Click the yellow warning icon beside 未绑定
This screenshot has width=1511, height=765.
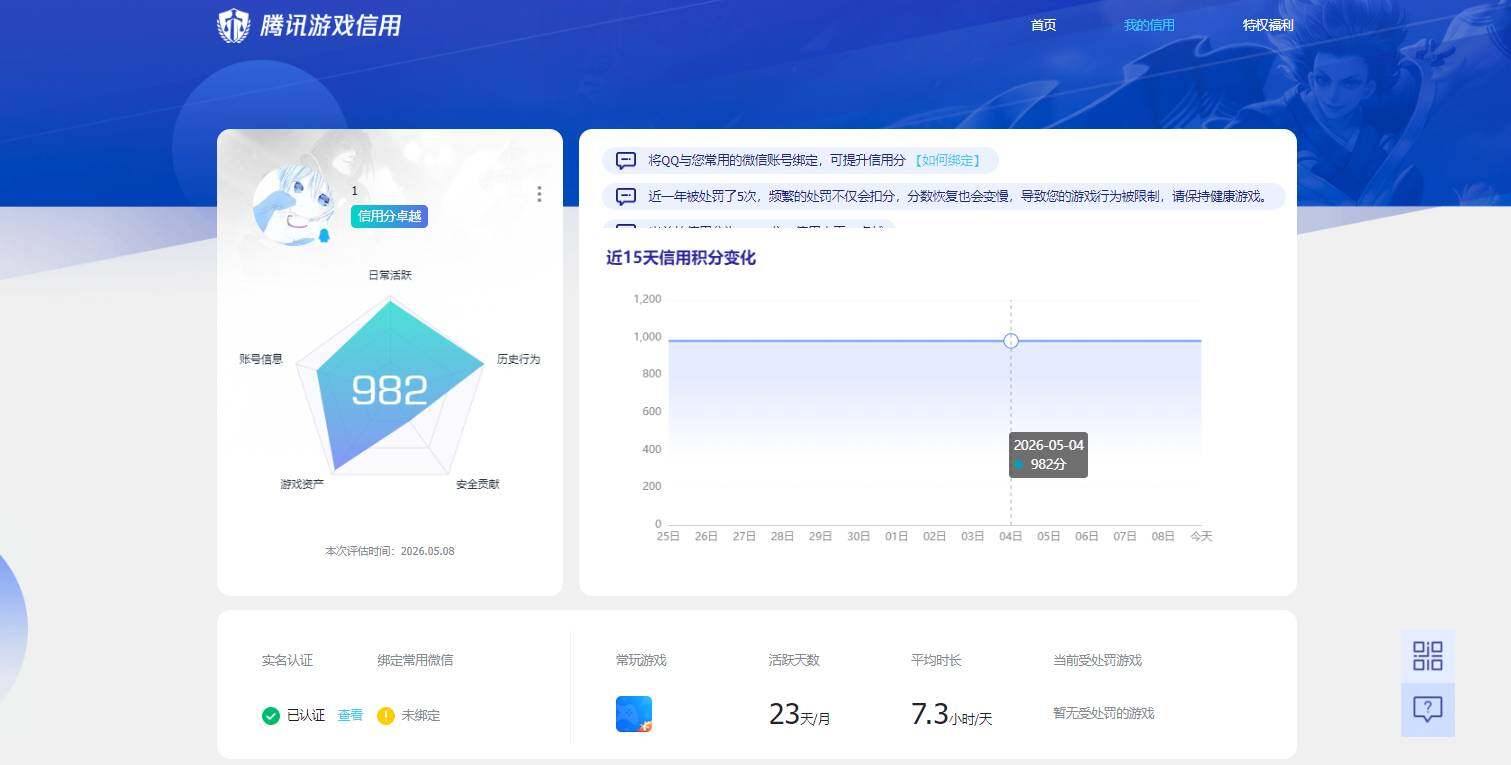coord(386,715)
